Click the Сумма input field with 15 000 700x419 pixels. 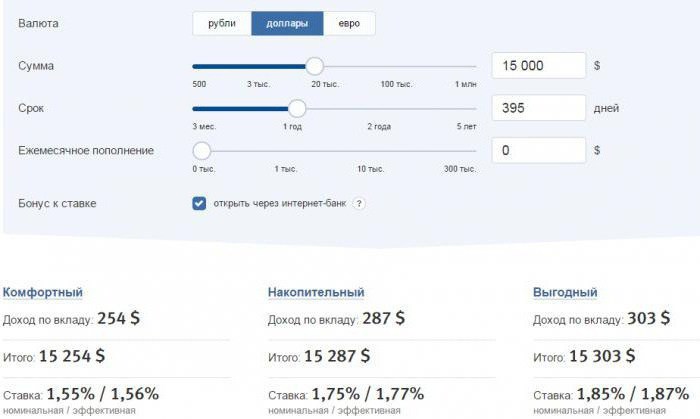[x=538, y=65]
